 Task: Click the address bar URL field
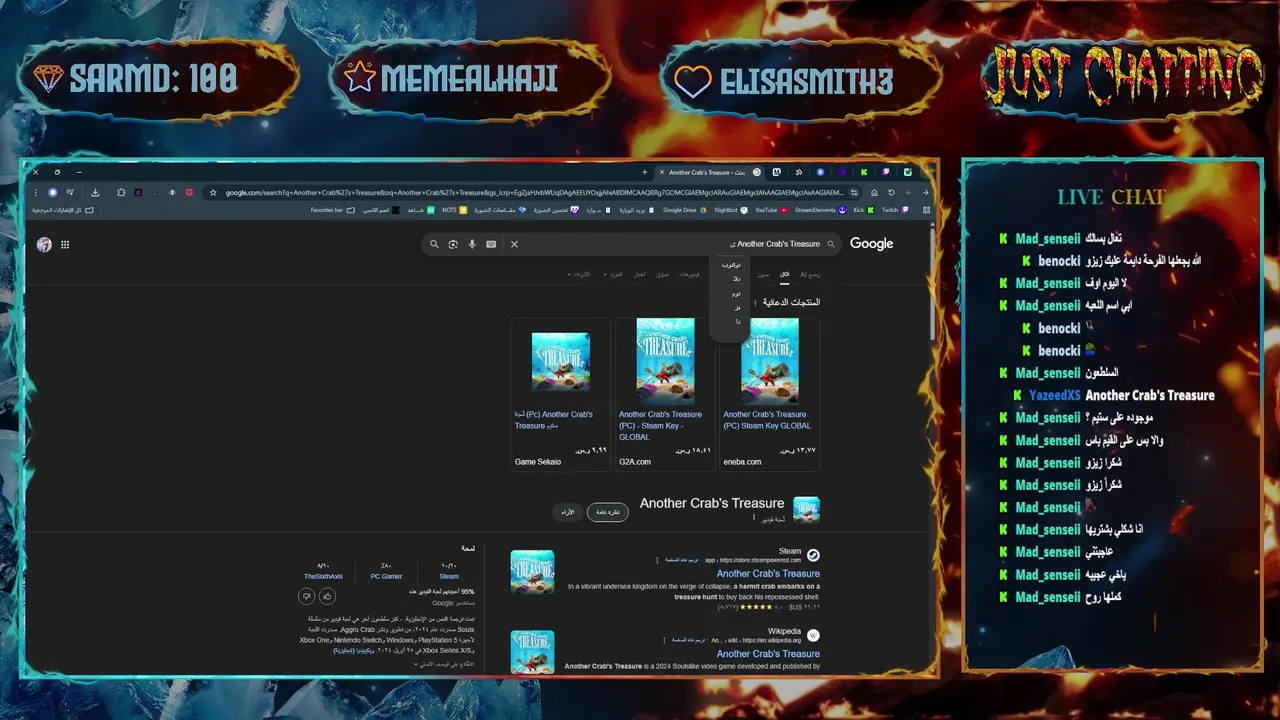(535, 192)
